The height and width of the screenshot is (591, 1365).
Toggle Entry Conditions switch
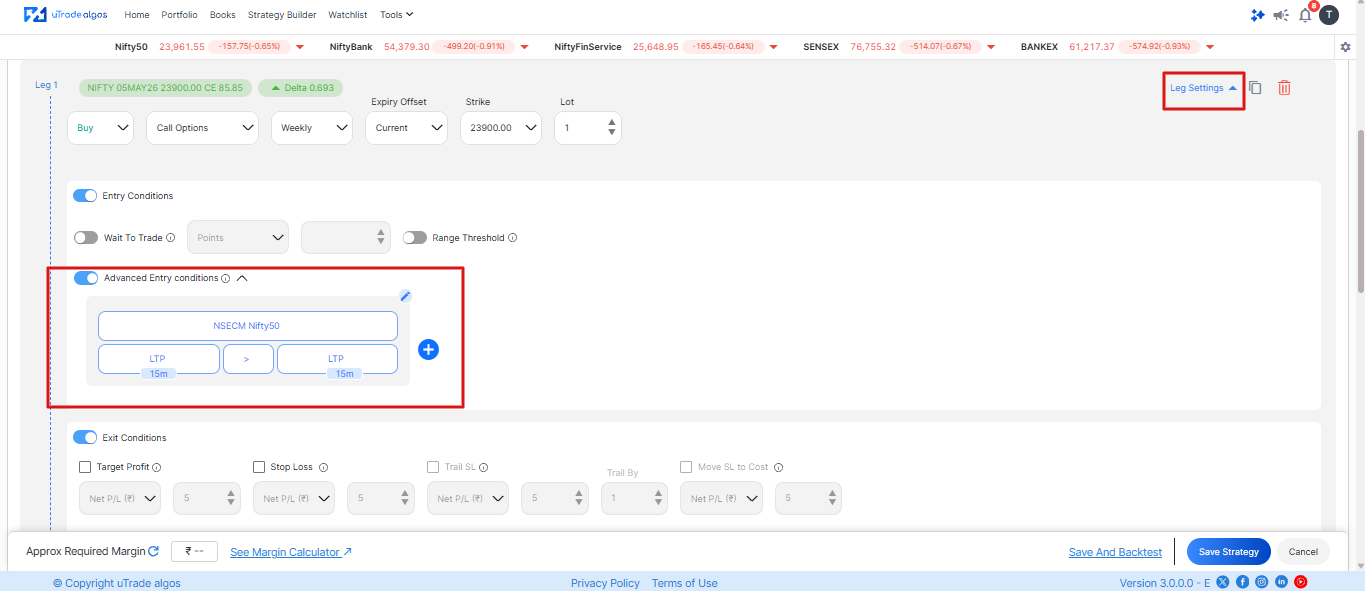pyautogui.click(x=85, y=196)
